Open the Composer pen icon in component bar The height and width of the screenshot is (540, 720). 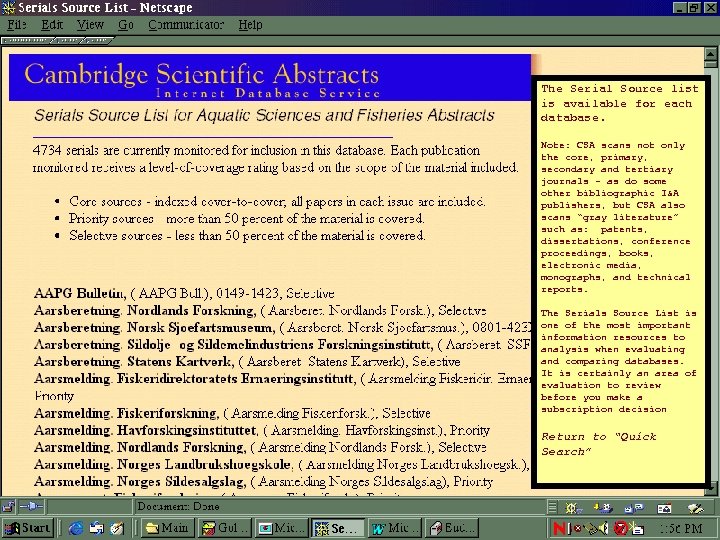pos(695,507)
